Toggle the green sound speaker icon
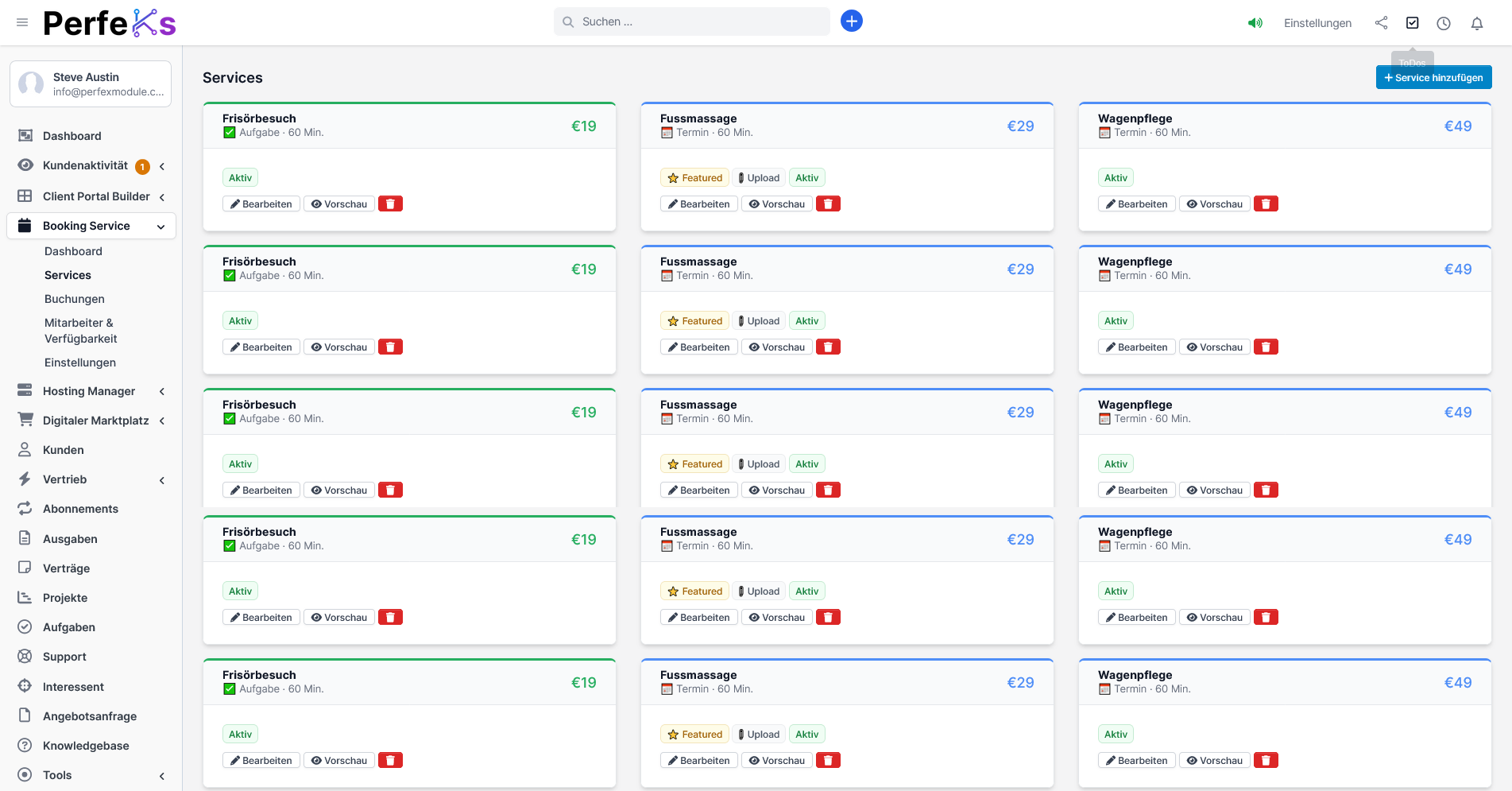The image size is (1512, 791). pos(1255,23)
